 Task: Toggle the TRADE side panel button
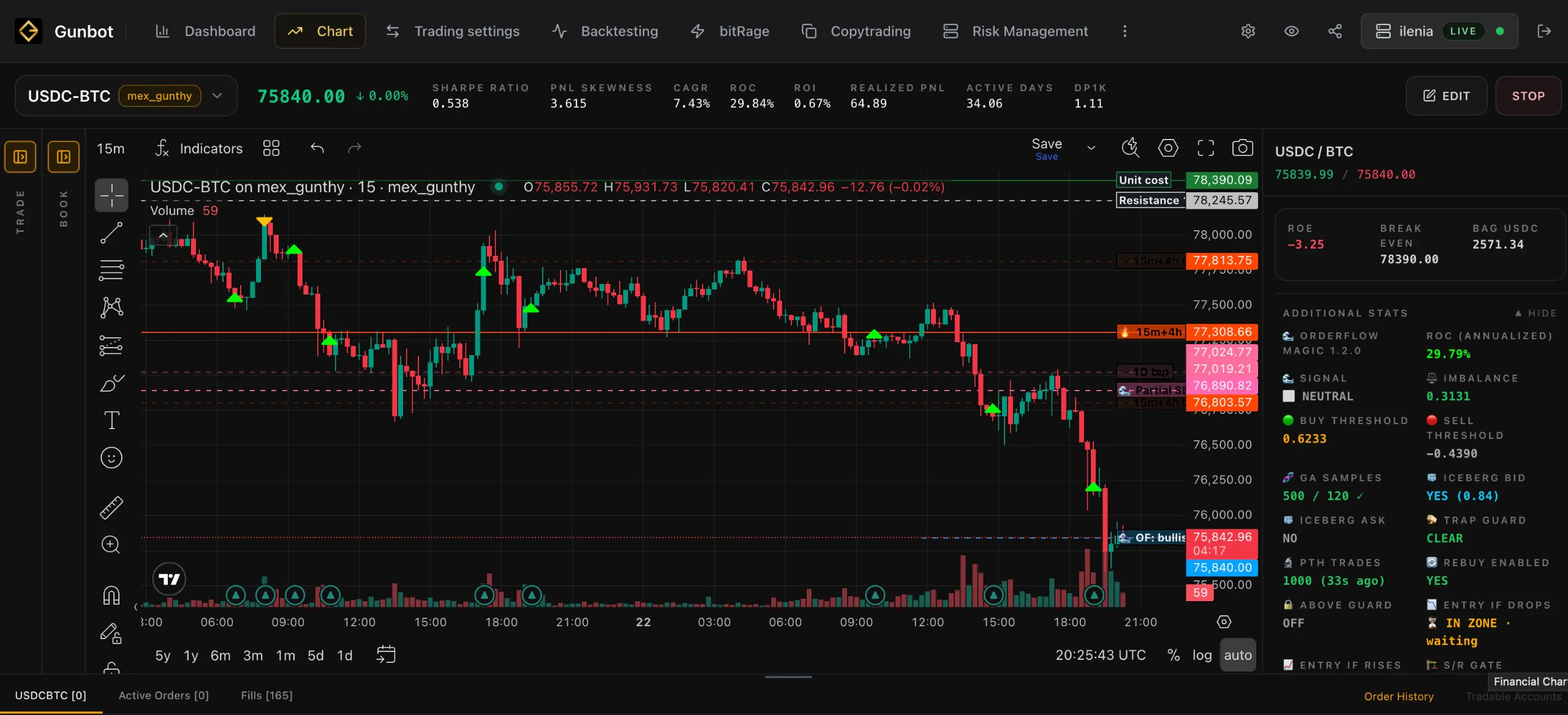click(20, 157)
